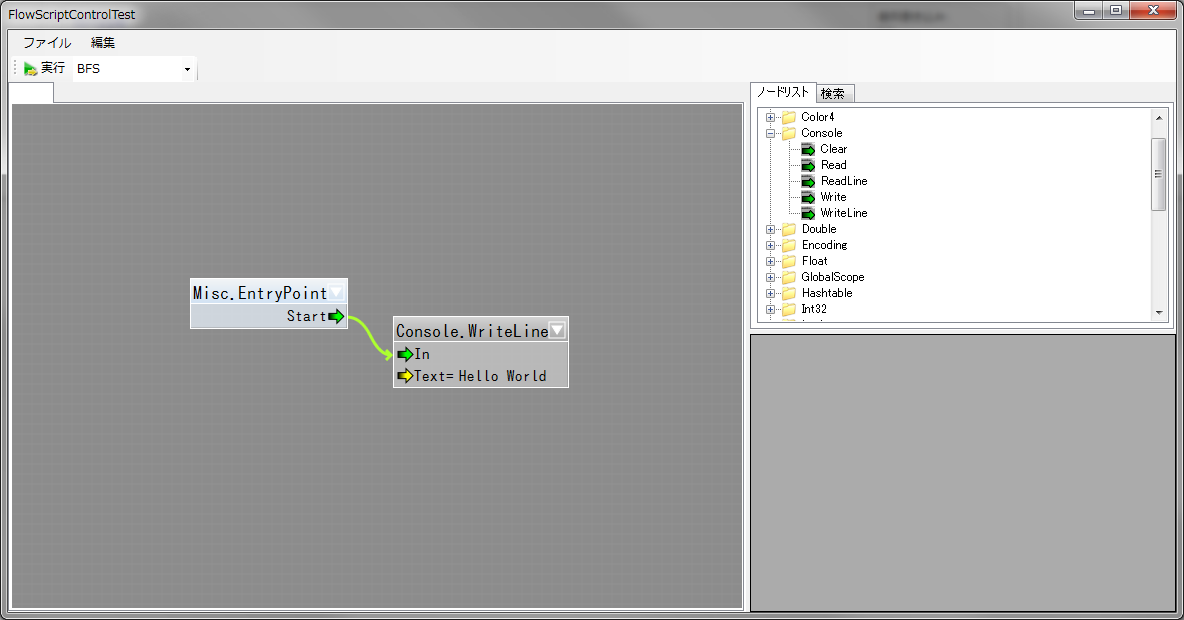Open the 編集 menu

pyautogui.click(x=103, y=43)
